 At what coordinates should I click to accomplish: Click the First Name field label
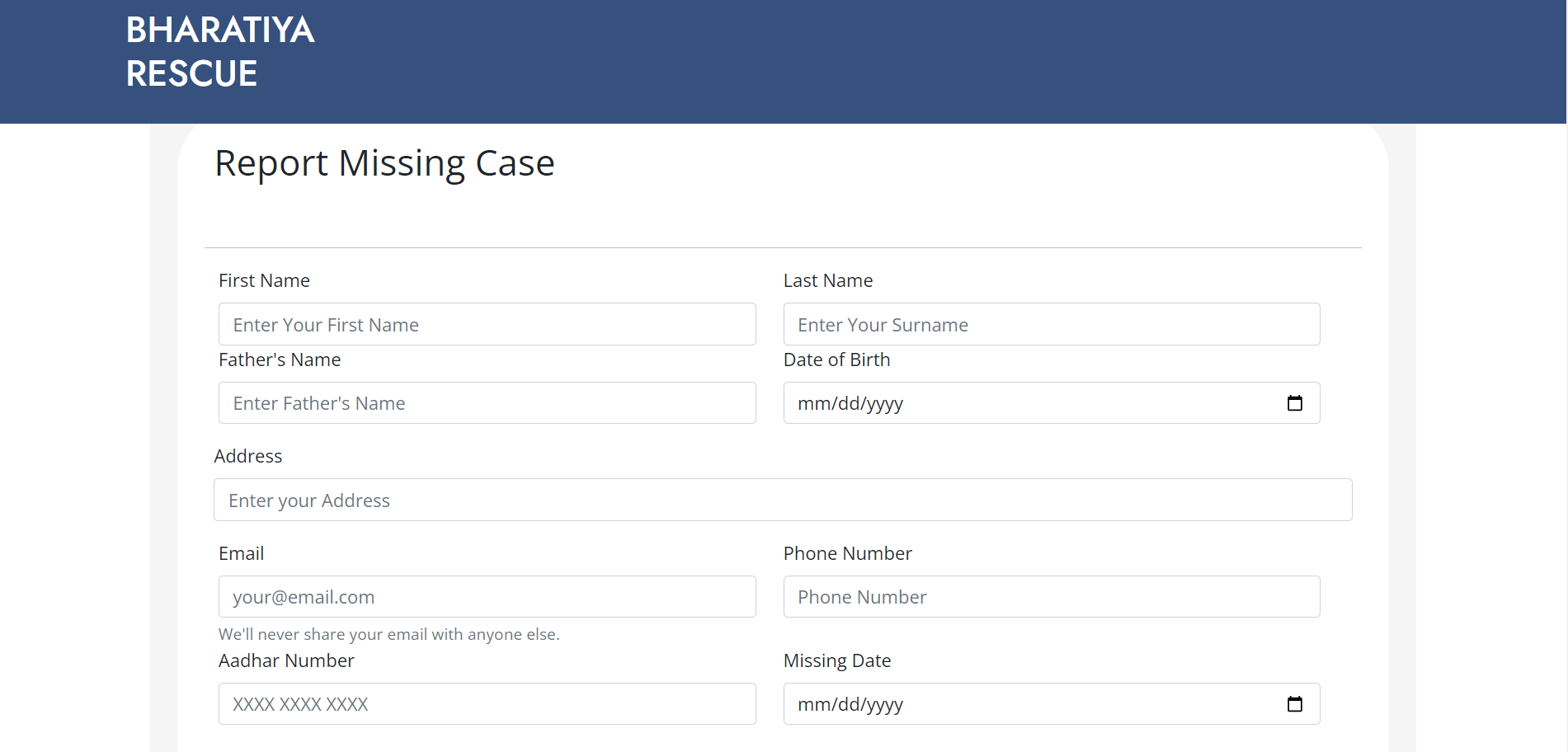[264, 280]
